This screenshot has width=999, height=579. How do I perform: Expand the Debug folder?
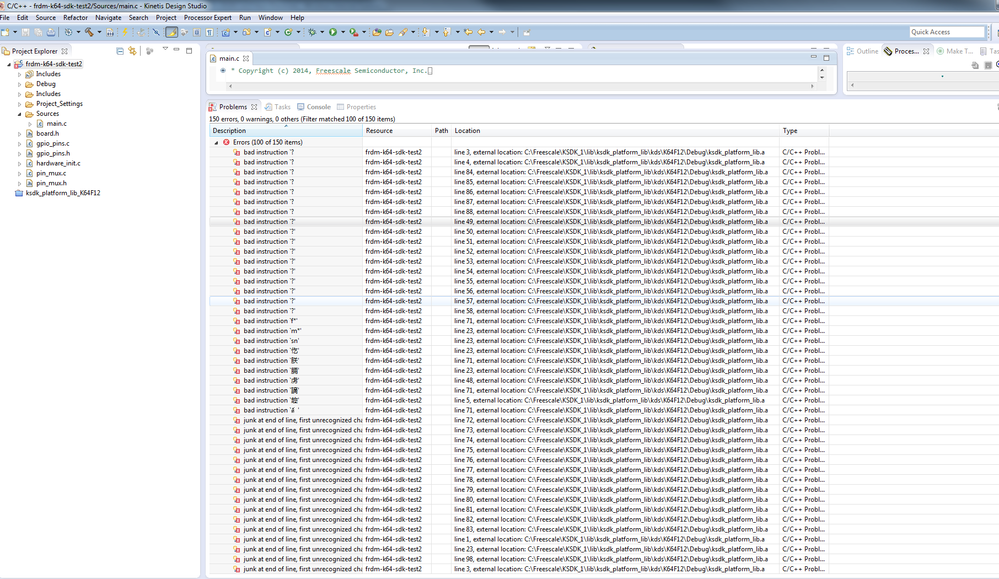click(20, 84)
